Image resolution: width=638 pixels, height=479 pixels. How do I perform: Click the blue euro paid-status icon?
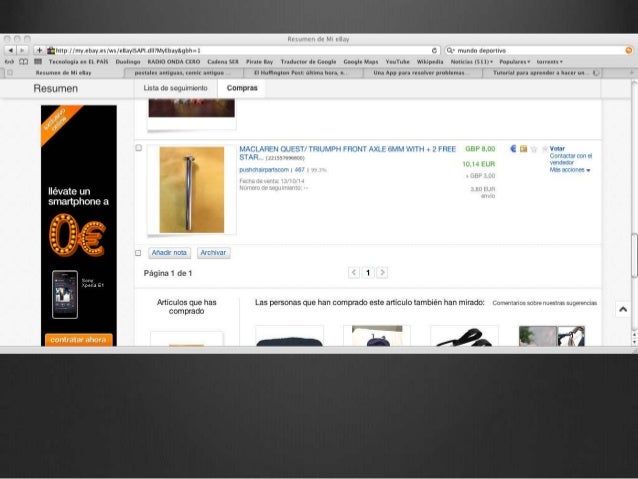coord(513,149)
